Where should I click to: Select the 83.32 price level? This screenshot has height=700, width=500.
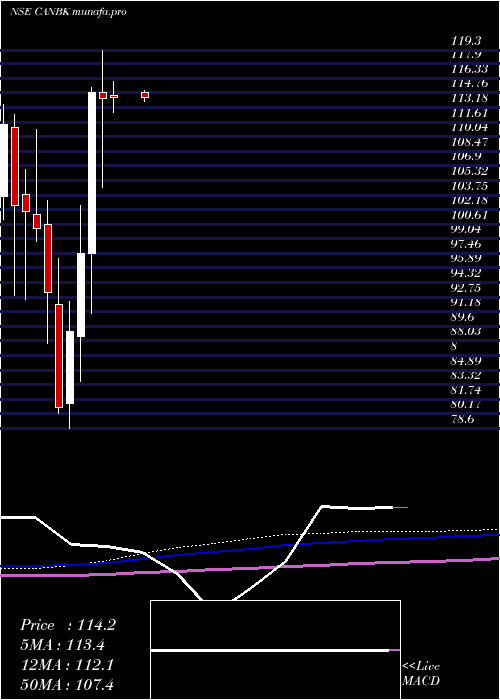click(467, 375)
